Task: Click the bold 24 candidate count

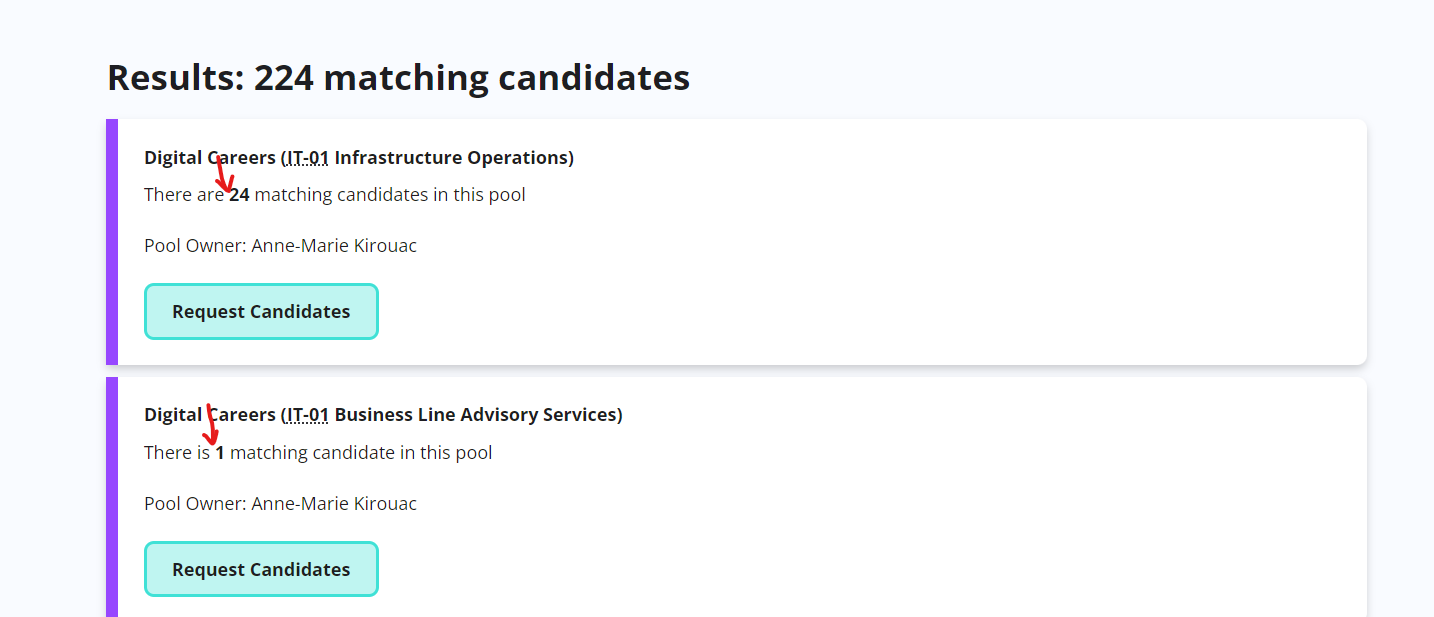Action: (x=239, y=194)
